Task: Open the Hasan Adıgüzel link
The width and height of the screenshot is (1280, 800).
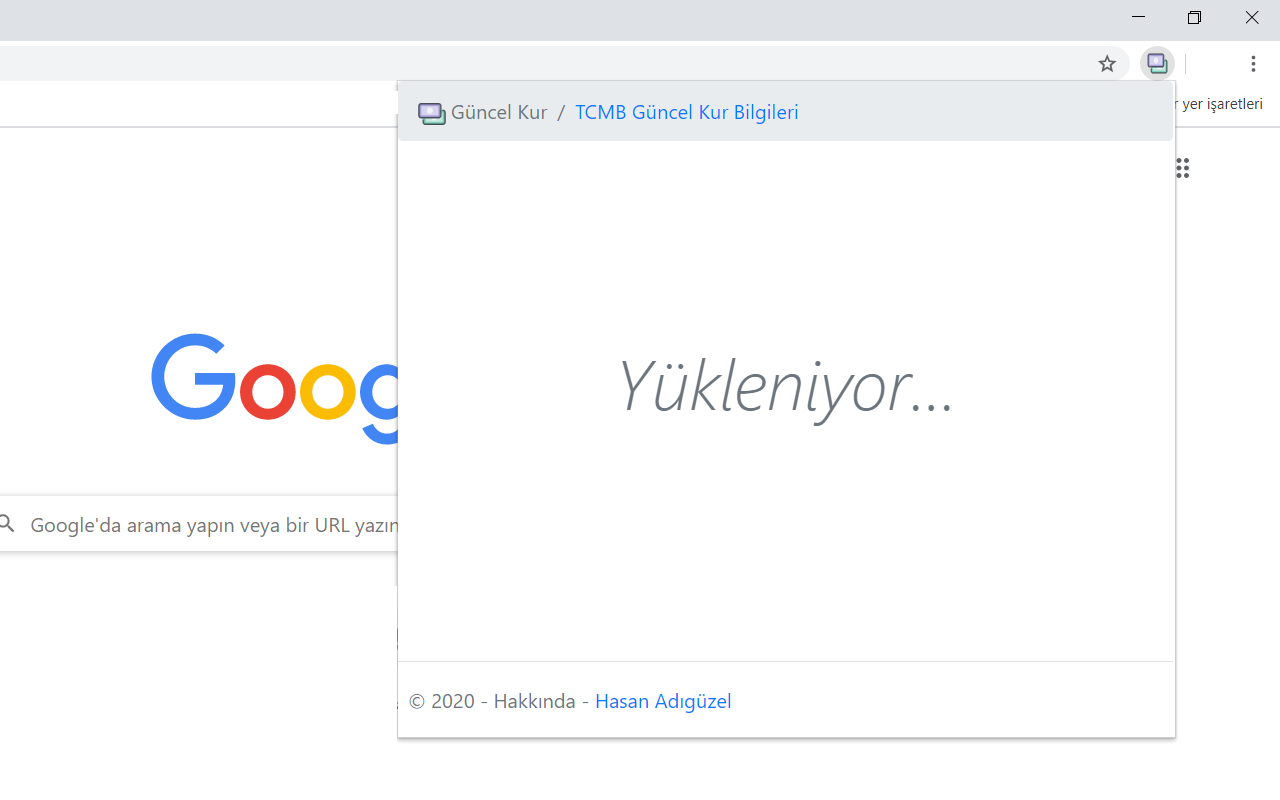Action: (663, 701)
